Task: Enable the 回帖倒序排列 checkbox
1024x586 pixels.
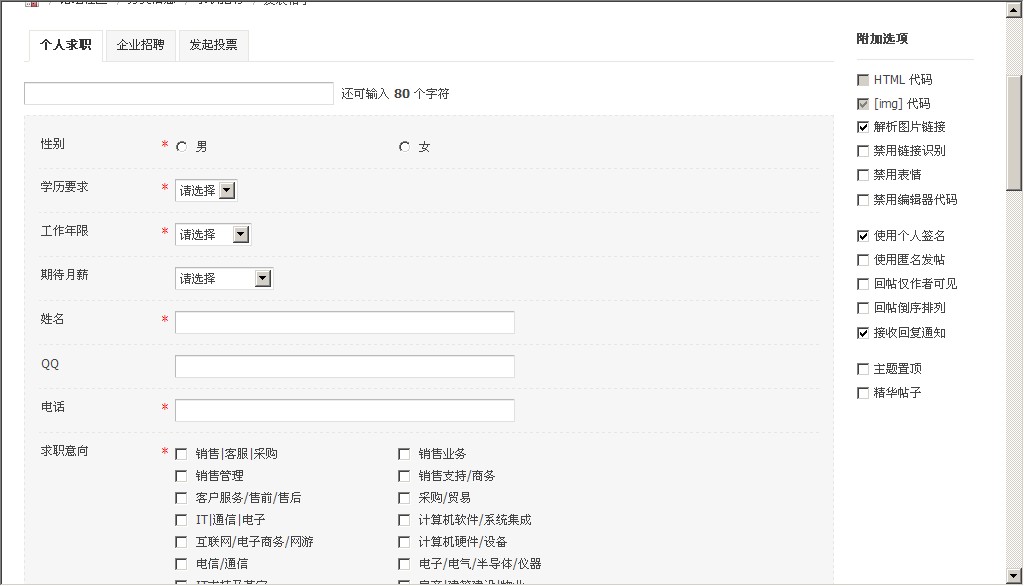Action: tap(863, 308)
